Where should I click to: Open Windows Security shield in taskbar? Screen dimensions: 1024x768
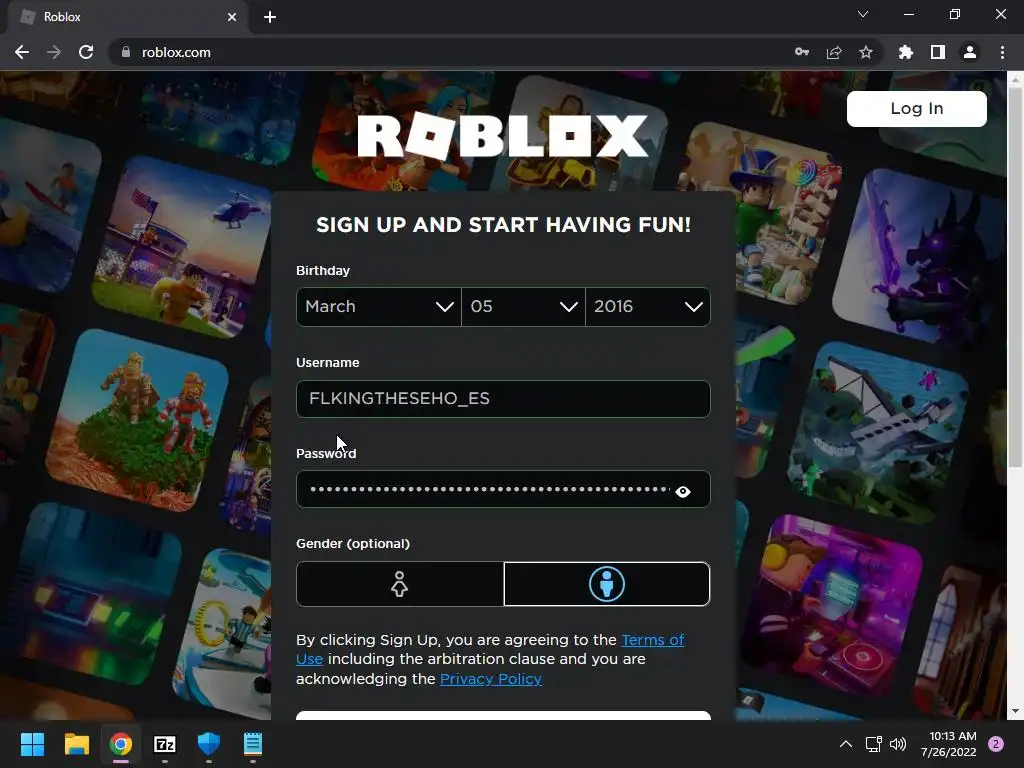pos(209,744)
